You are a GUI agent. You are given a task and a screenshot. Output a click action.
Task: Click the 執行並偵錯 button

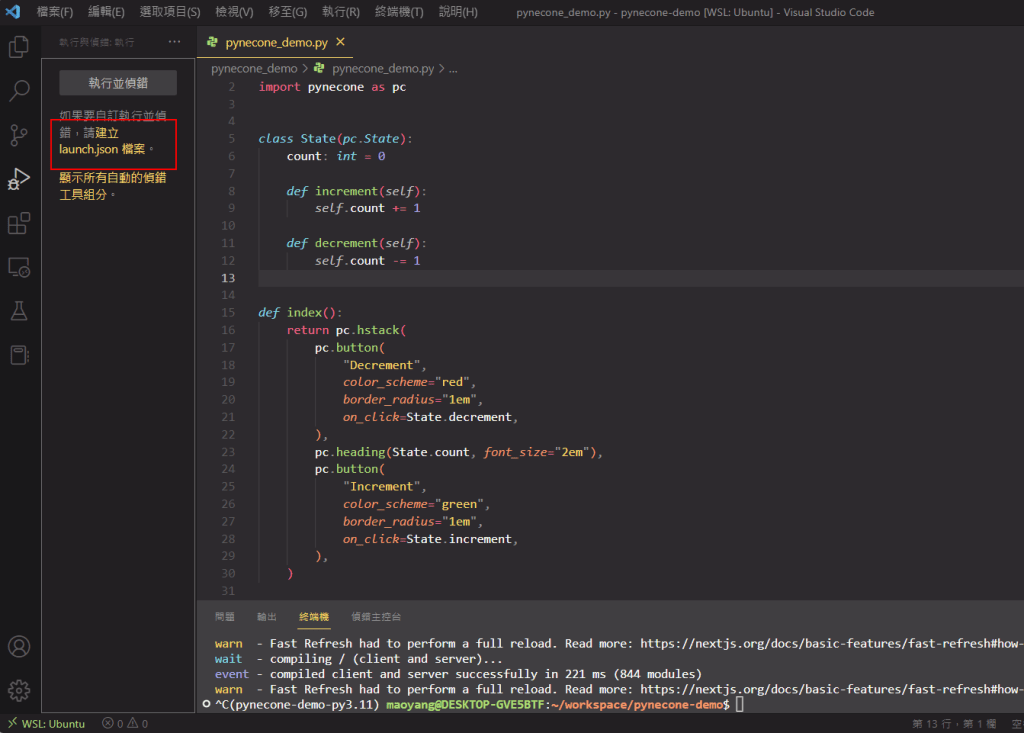click(x=118, y=83)
